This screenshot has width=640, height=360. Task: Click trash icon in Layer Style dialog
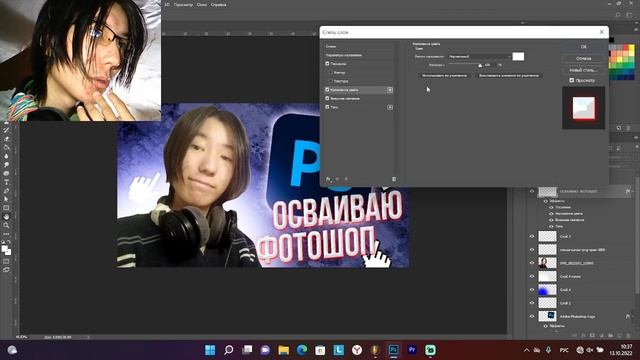click(394, 179)
